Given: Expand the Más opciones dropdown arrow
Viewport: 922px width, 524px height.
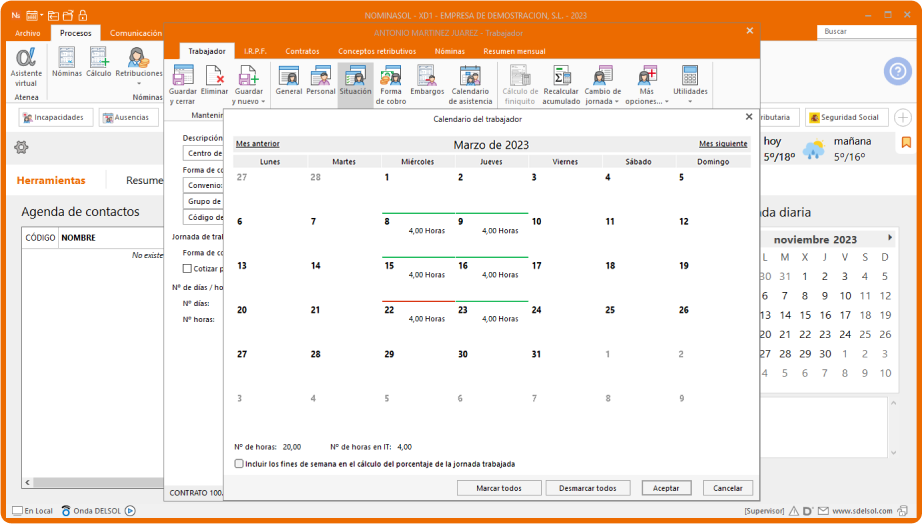Looking at the screenshot, I should (666, 102).
